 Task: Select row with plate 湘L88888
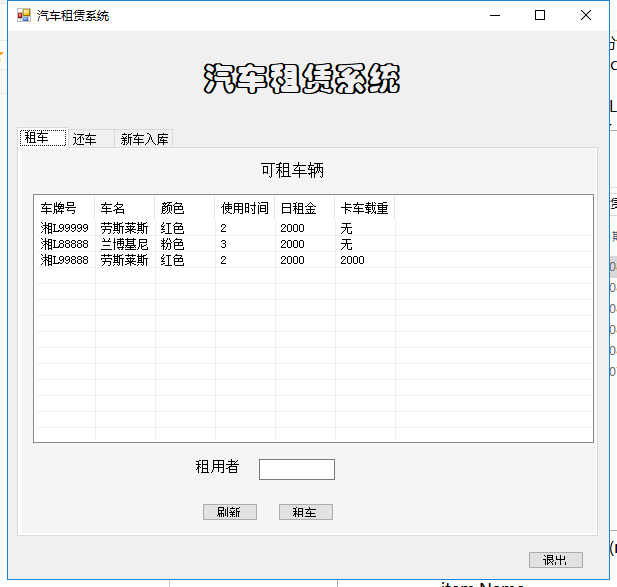point(313,244)
